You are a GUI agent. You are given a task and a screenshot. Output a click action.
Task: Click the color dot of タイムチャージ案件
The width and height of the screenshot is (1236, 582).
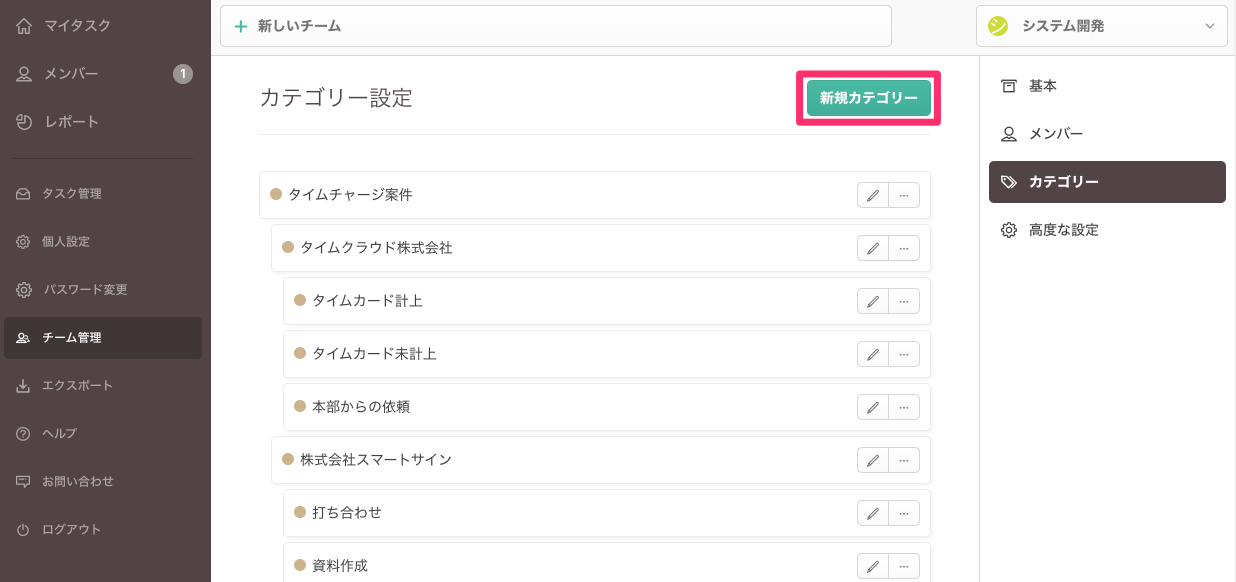[x=276, y=195]
